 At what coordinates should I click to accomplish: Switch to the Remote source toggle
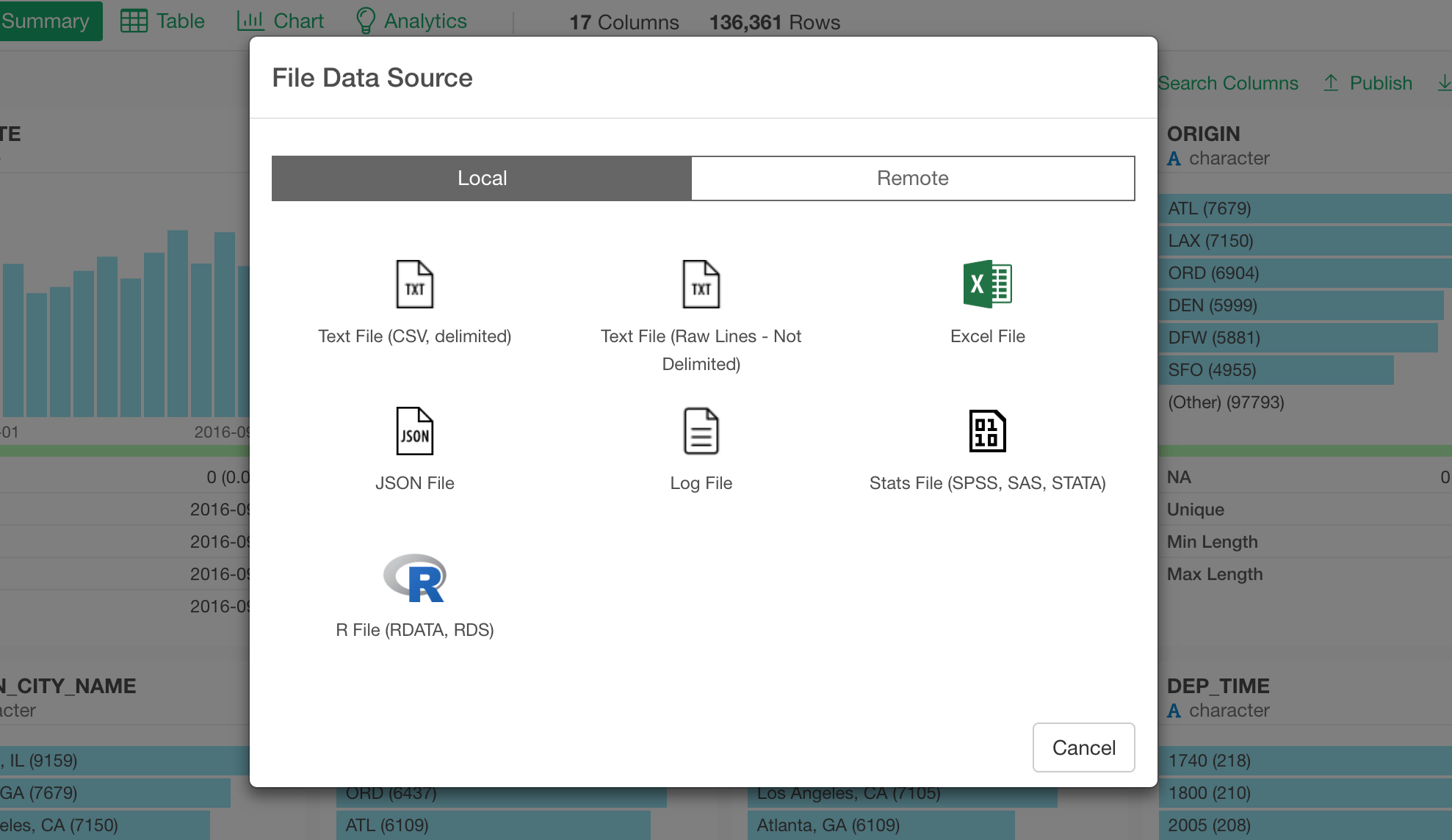coord(912,178)
